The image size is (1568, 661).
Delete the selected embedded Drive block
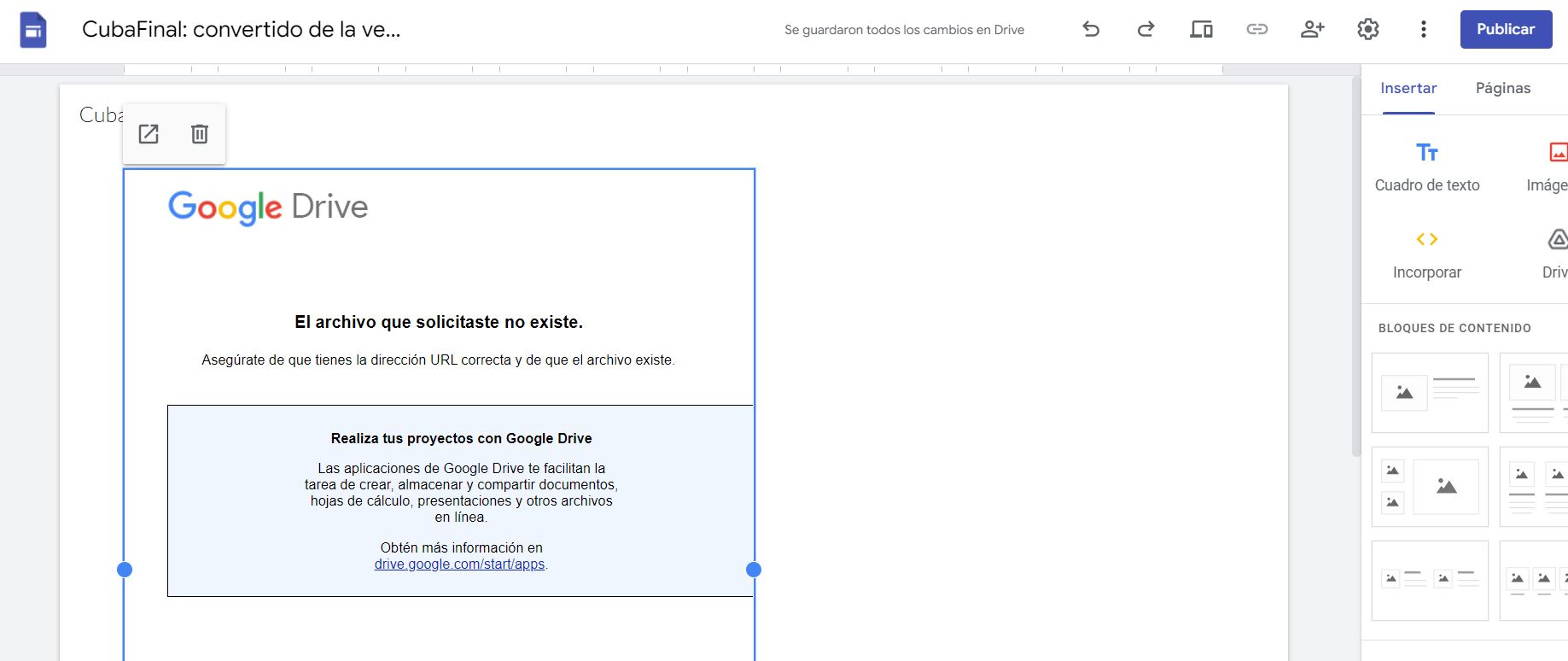click(x=200, y=134)
